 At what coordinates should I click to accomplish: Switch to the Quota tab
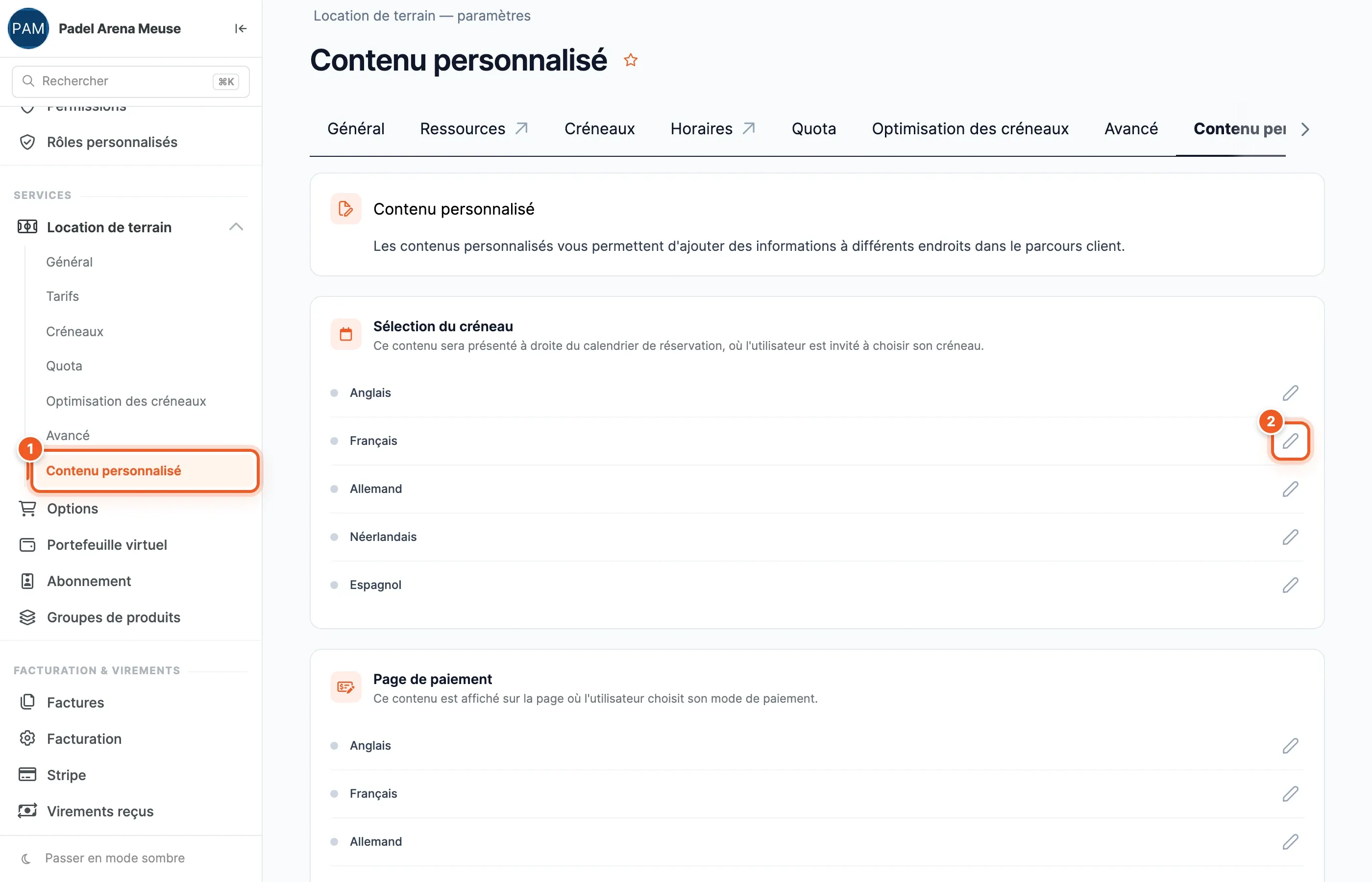[x=814, y=129]
